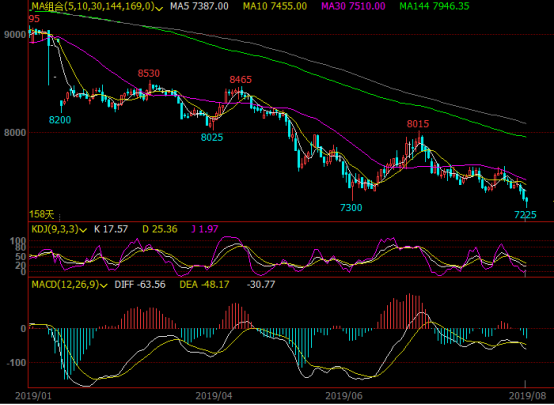Select the MA144 7946.35 legend label
The height and width of the screenshot is (405, 554).
[x=434, y=6]
